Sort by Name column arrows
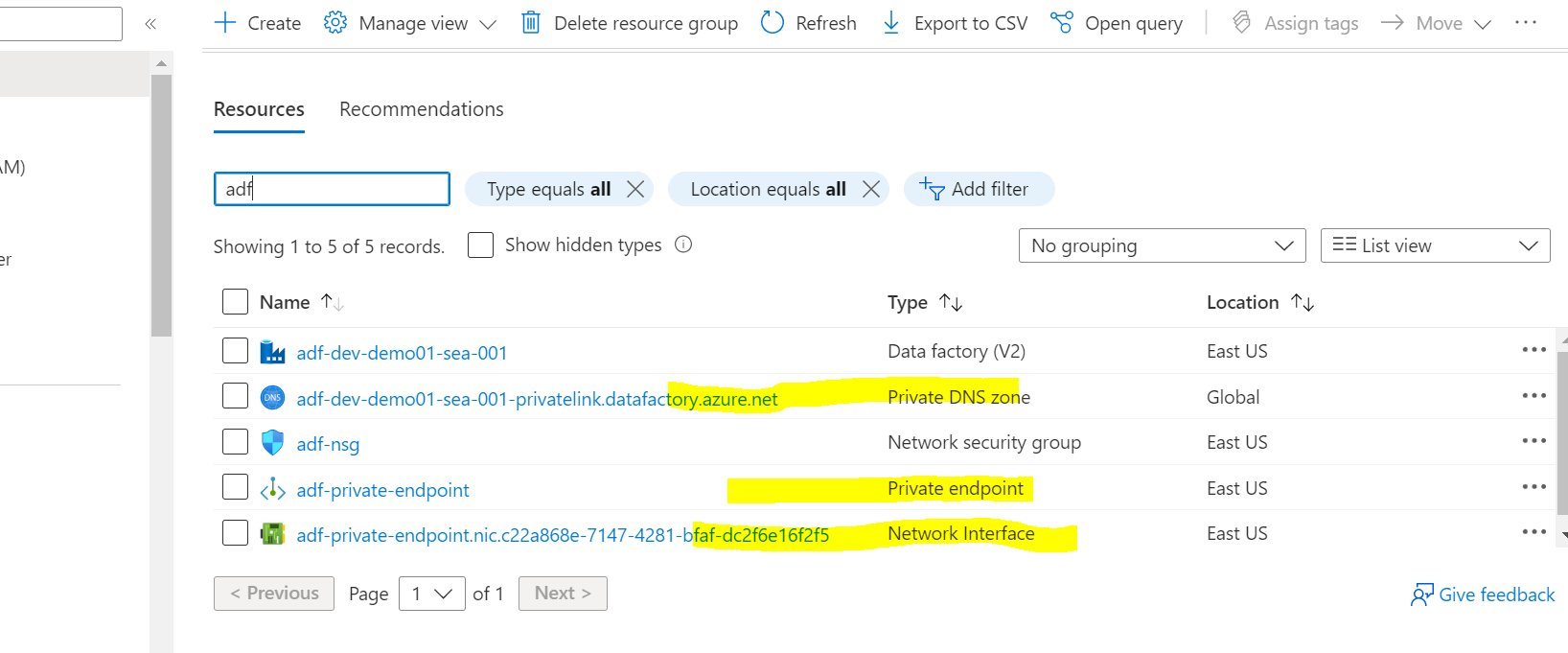This screenshot has width=1568, height=653. click(x=333, y=302)
